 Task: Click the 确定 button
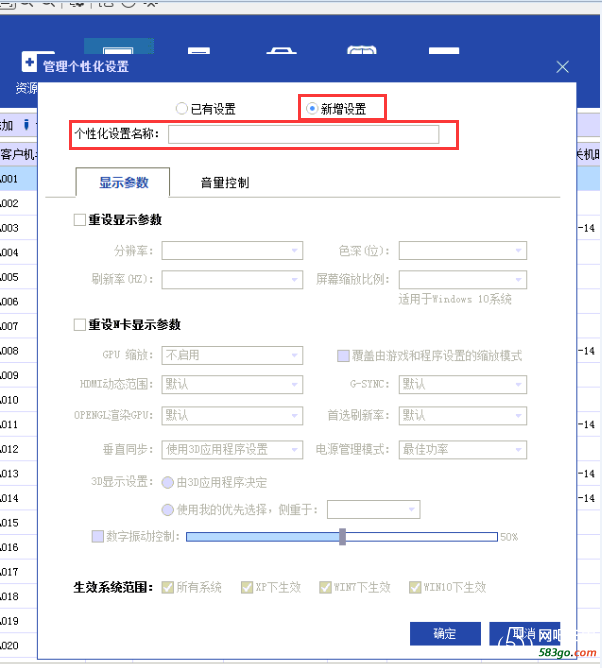pos(444,634)
